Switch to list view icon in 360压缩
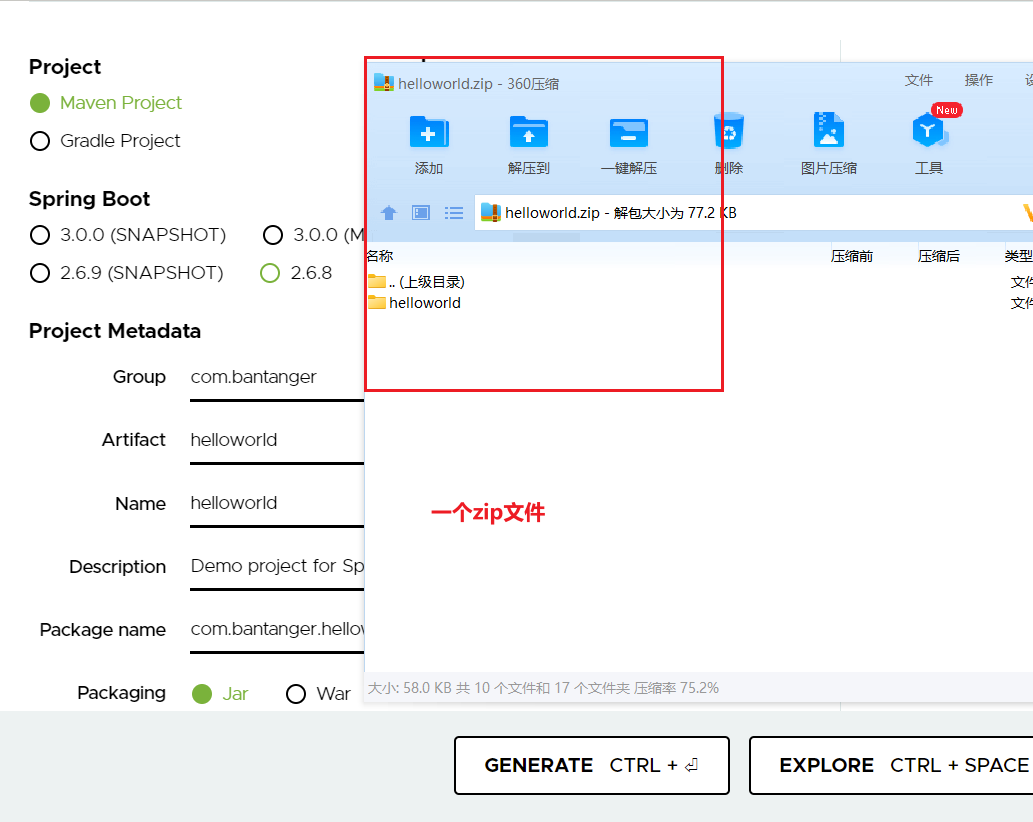This screenshot has height=822, width=1033. click(x=454, y=213)
